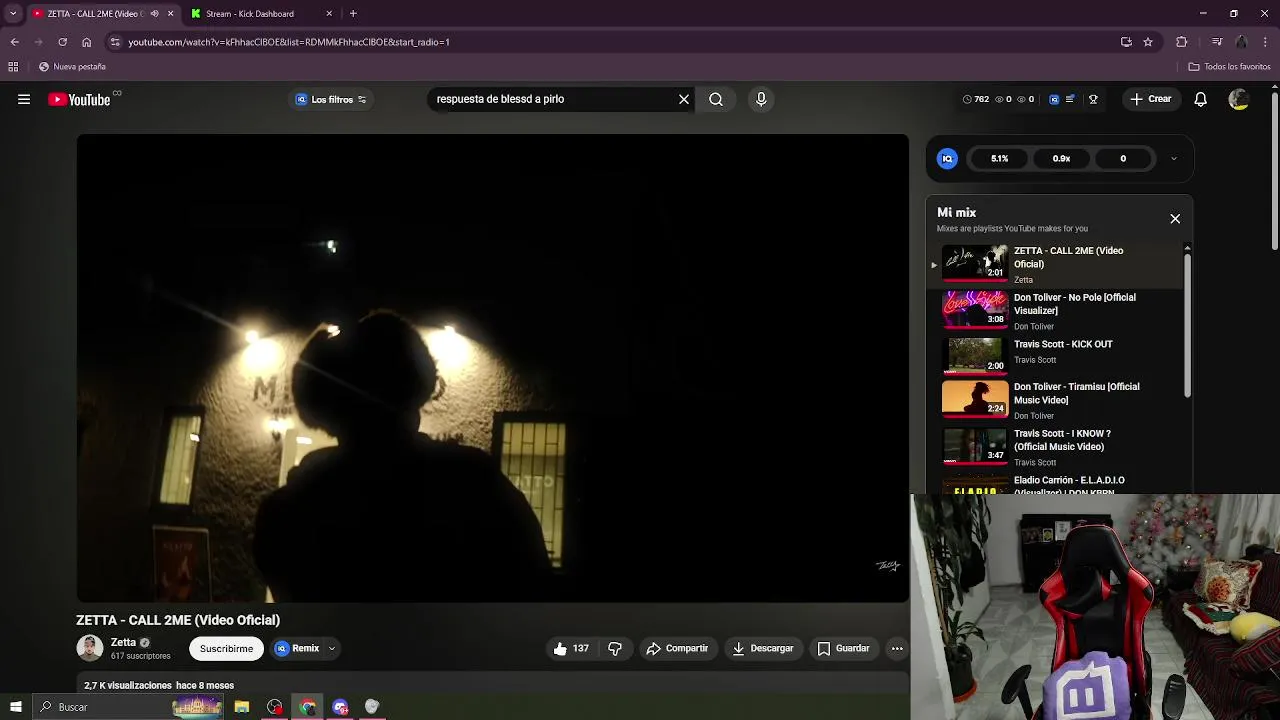Open the YouTube account avatar menu
This screenshot has width=1280, height=720.
pos(1239,99)
